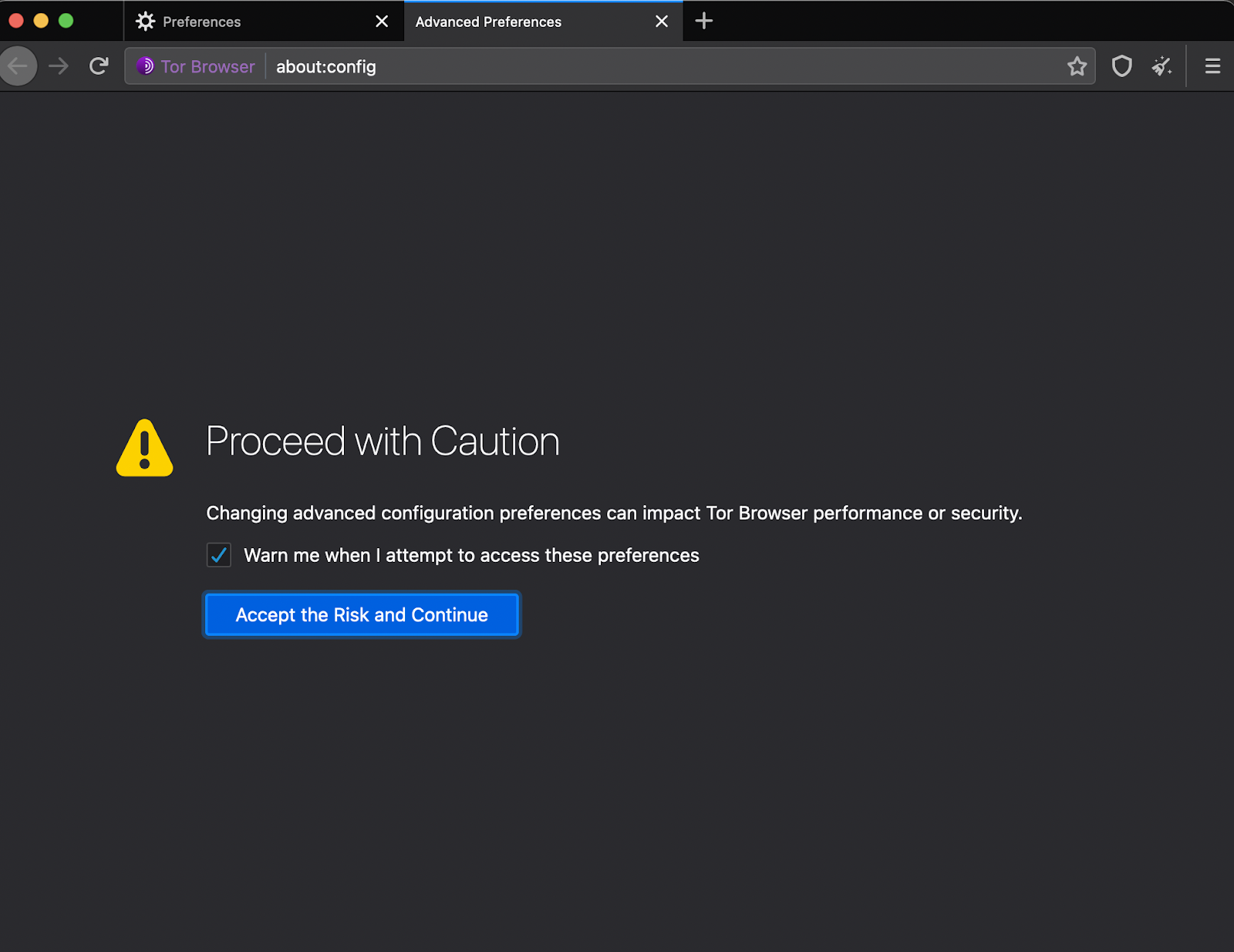
Task: Uncheck the warn me checkbox
Action: coord(219,555)
